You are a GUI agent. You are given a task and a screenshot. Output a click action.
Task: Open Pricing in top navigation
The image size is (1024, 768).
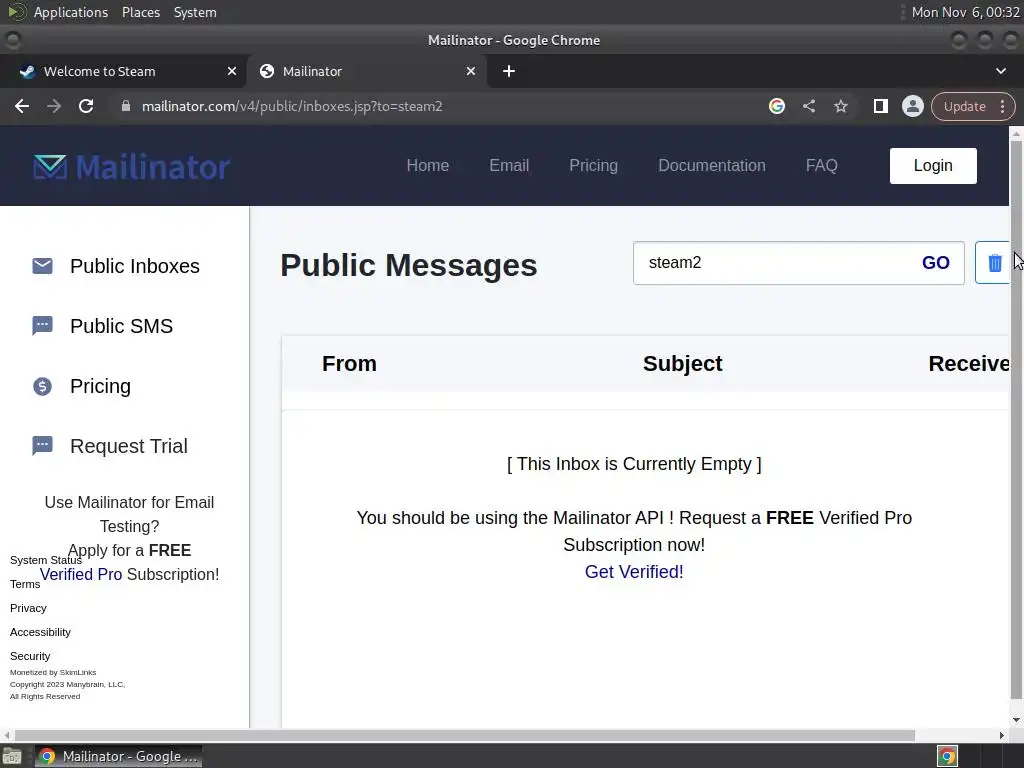(594, 166)
